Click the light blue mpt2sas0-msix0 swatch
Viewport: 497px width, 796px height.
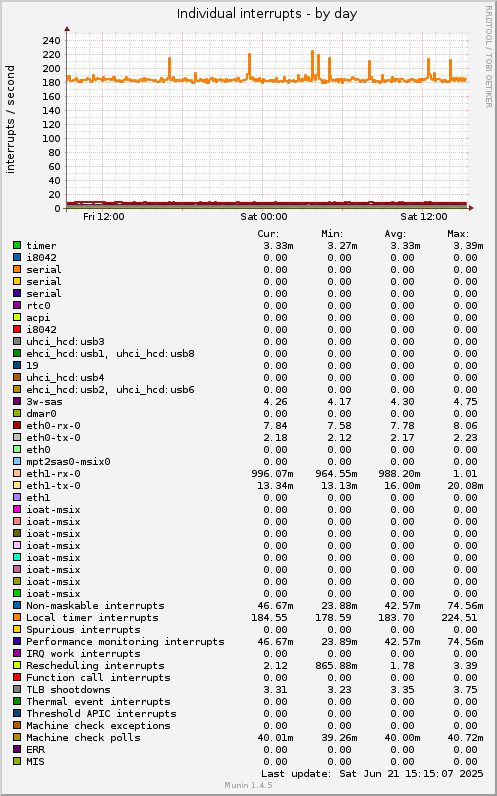point(17,461)
